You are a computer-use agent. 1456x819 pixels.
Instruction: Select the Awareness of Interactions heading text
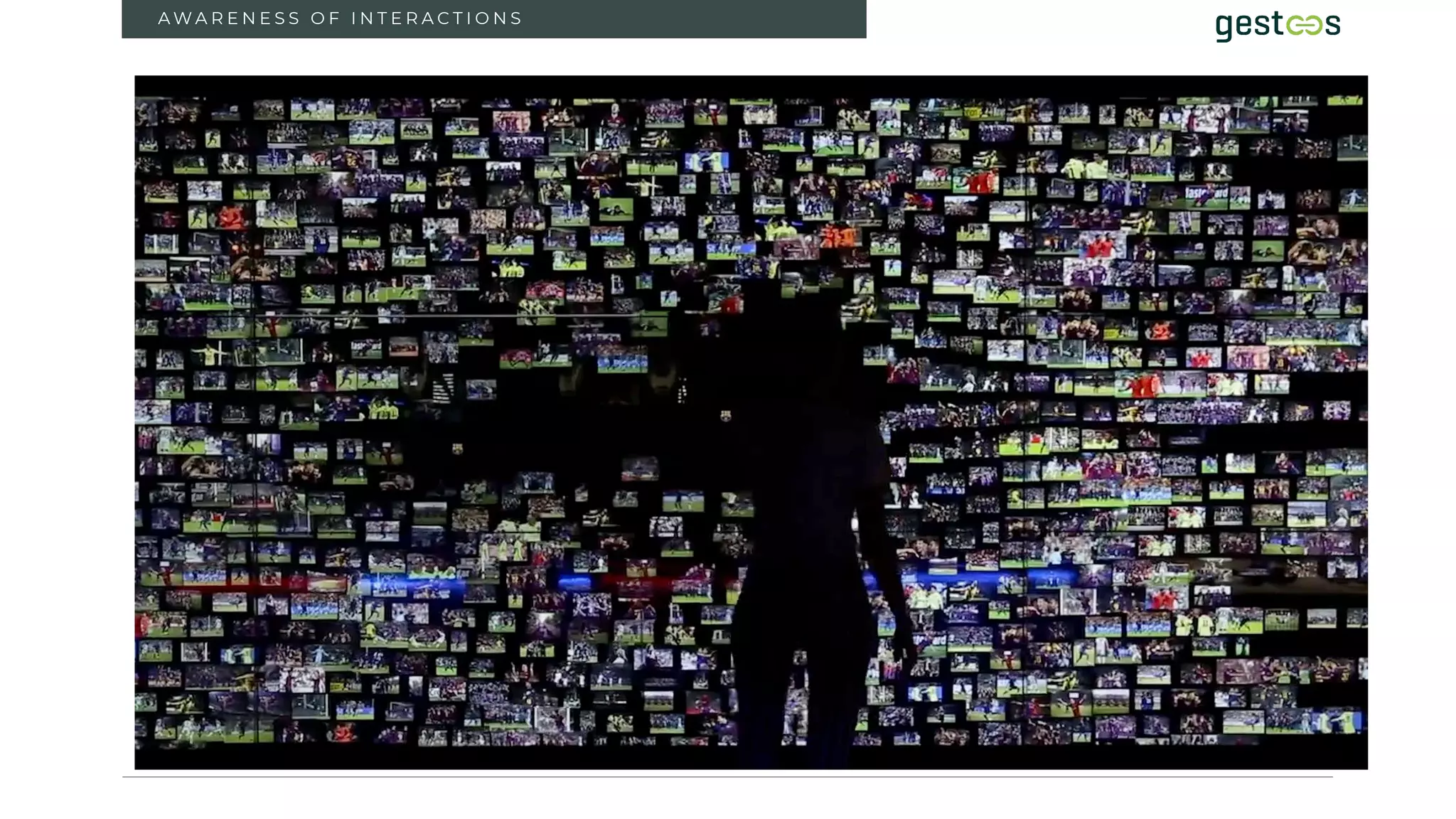tap(340, 18)
